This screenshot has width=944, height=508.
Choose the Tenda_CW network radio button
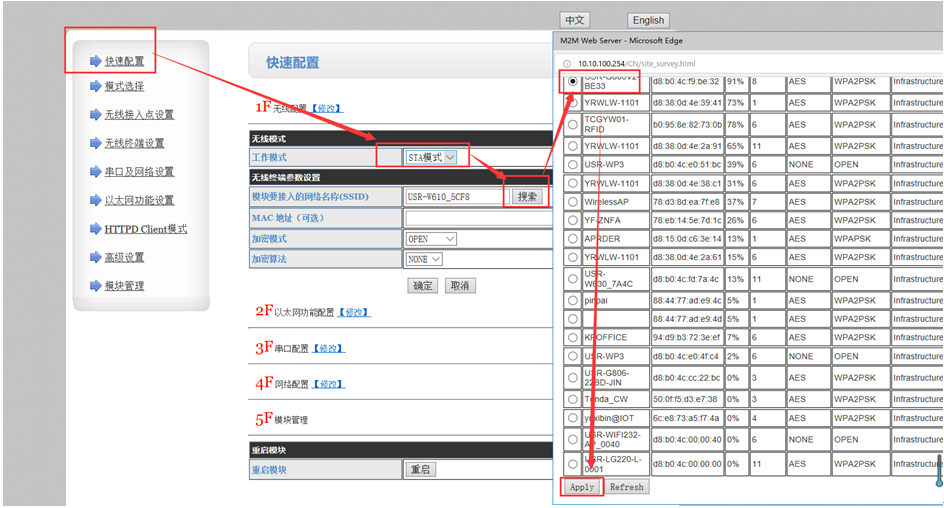click(x=572, y=400)
